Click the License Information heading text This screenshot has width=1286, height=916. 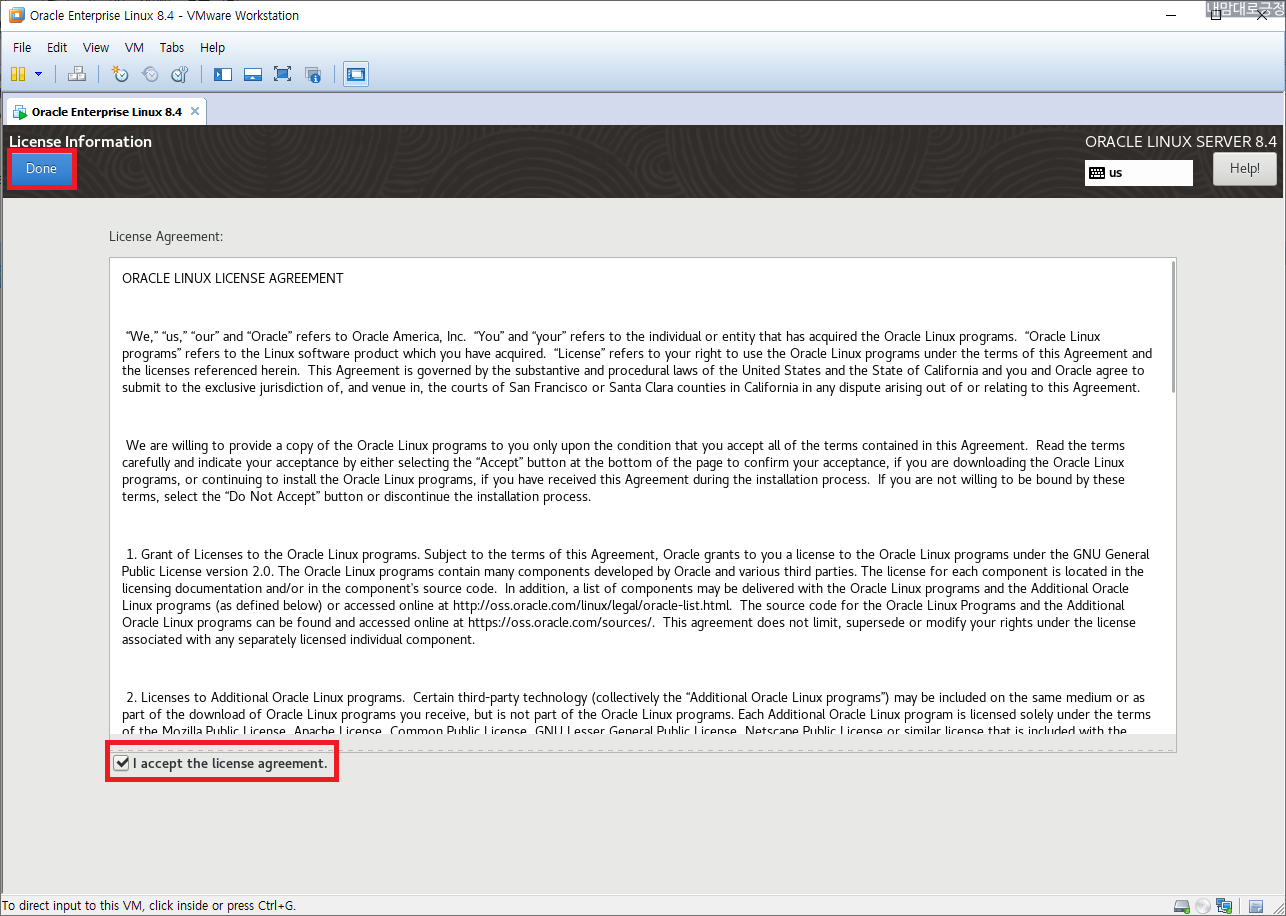tap(80, 142)
